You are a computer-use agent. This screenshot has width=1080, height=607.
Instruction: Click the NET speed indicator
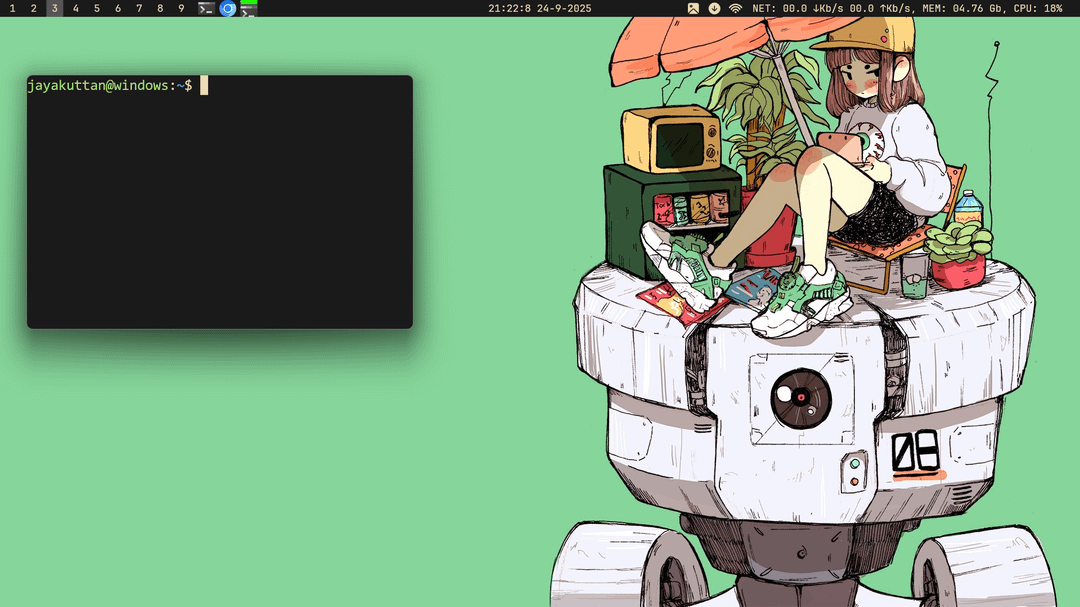coord(832,8)
